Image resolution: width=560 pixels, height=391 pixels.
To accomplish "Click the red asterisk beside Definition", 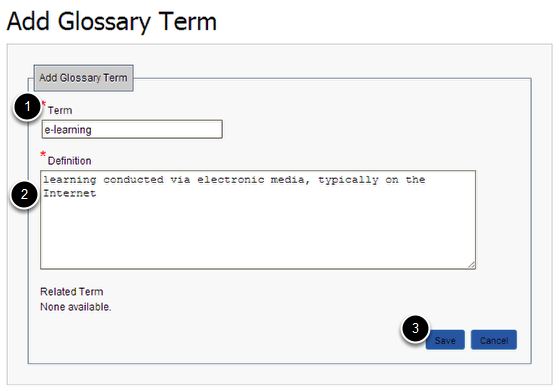I will [43, 154].
